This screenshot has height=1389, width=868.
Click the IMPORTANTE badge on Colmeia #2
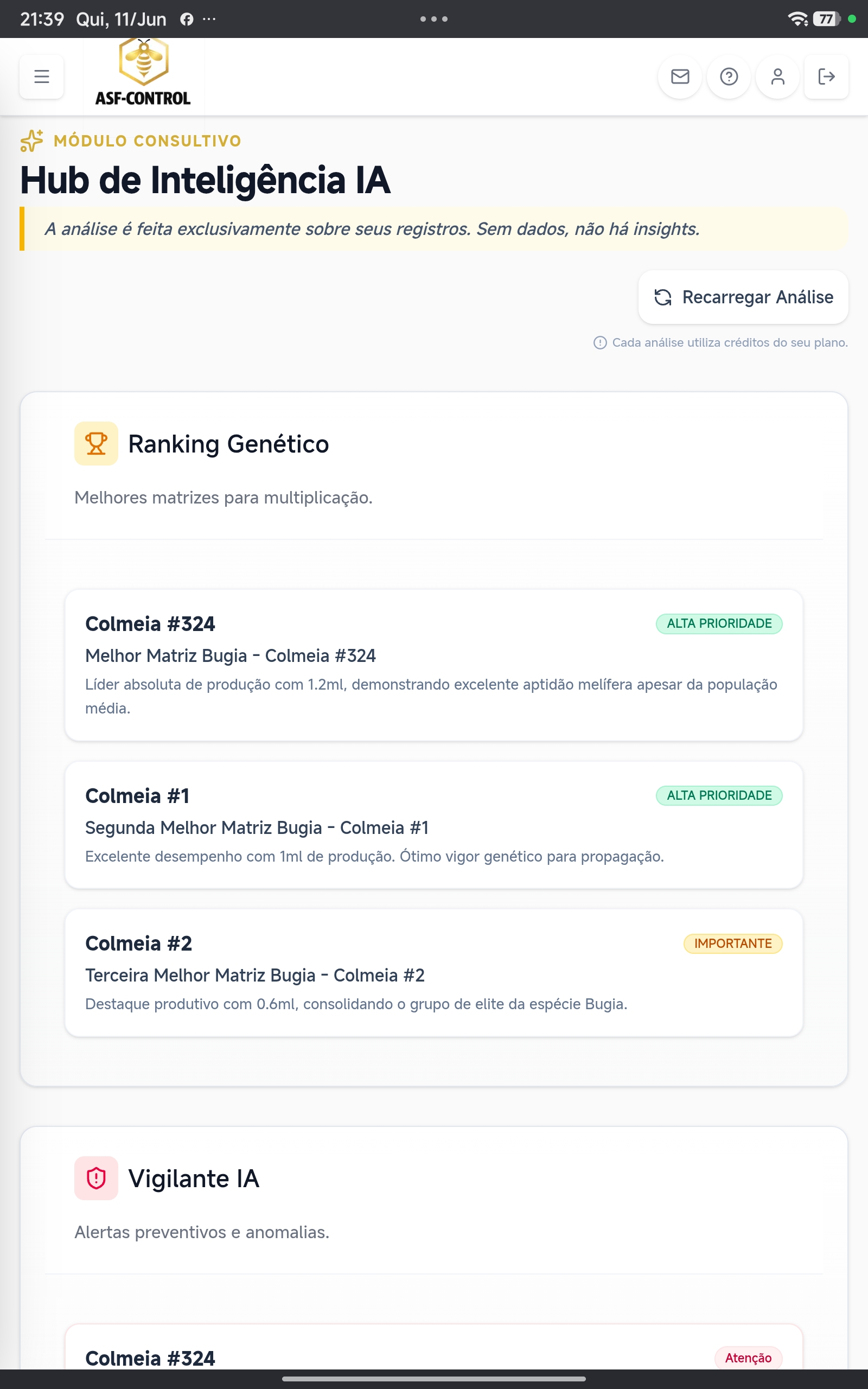(x=732, y=944)
